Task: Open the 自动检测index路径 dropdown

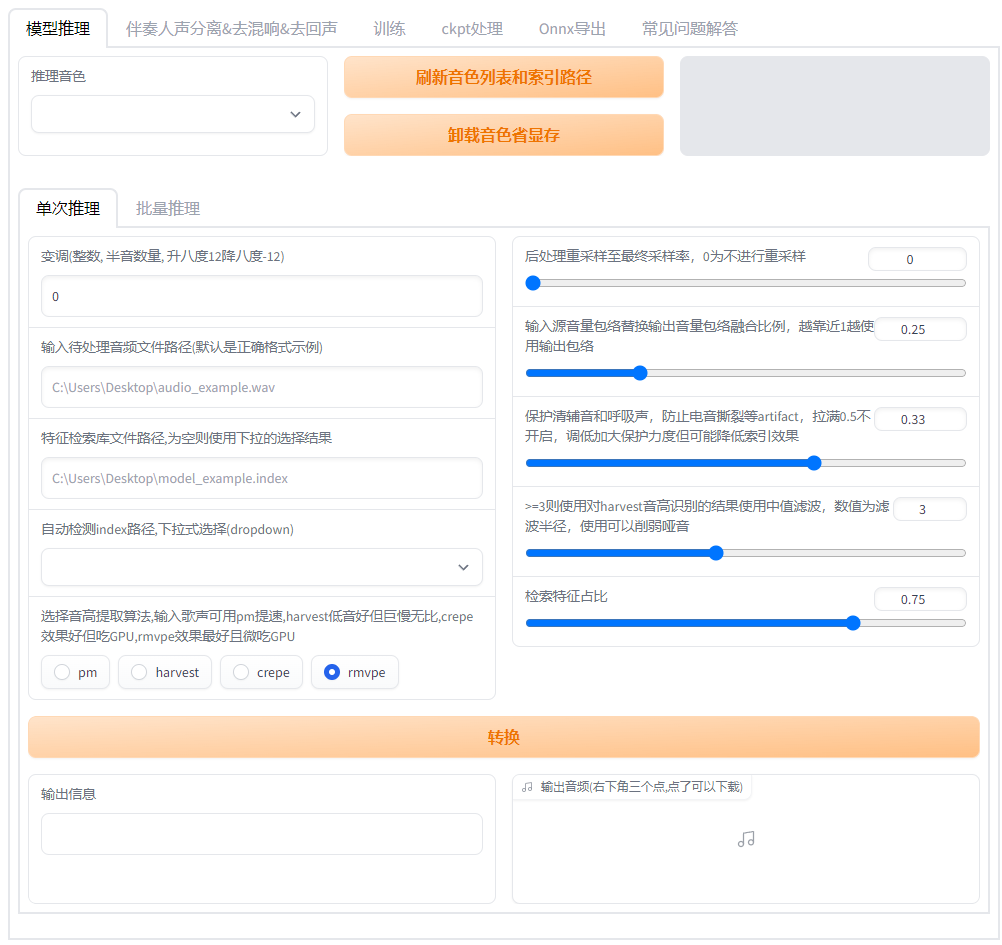Action: (260, 567)
